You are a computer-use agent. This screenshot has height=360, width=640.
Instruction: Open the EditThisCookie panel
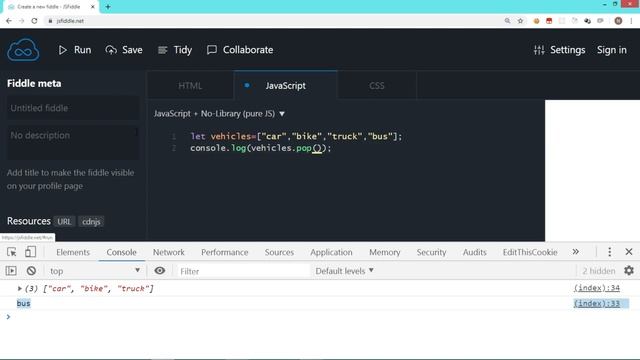coord(530,252)
